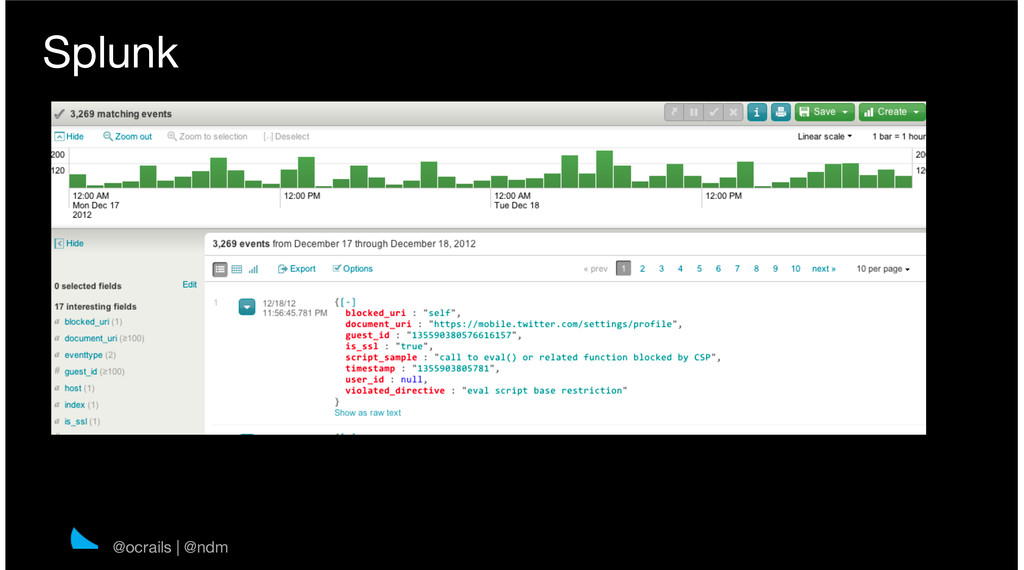Screen dimensions: 1024x570
Task: Open the job inspector info icon
Action: [757, 112]
